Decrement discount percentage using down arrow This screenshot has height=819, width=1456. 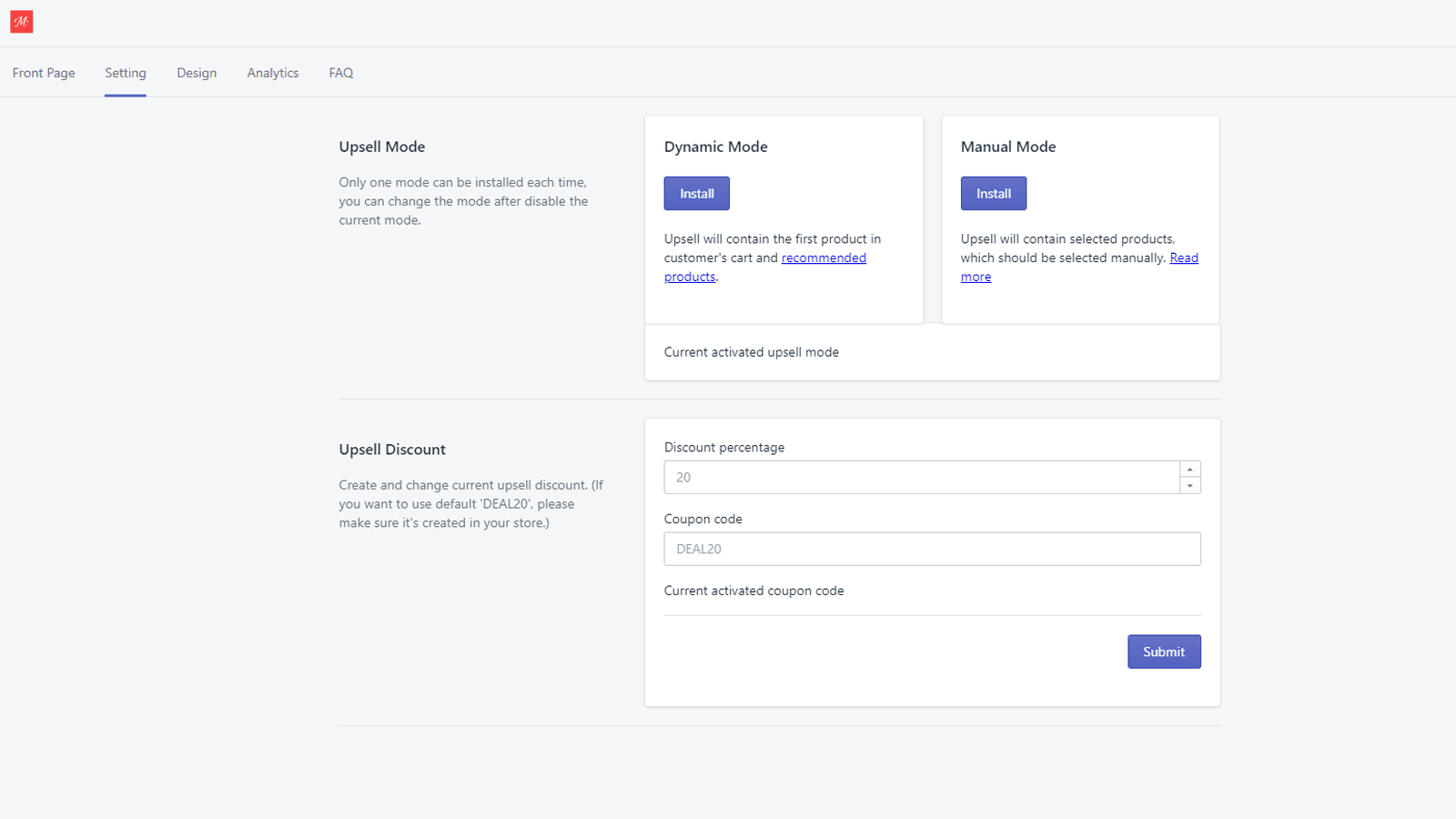(x=1189, y=484)
